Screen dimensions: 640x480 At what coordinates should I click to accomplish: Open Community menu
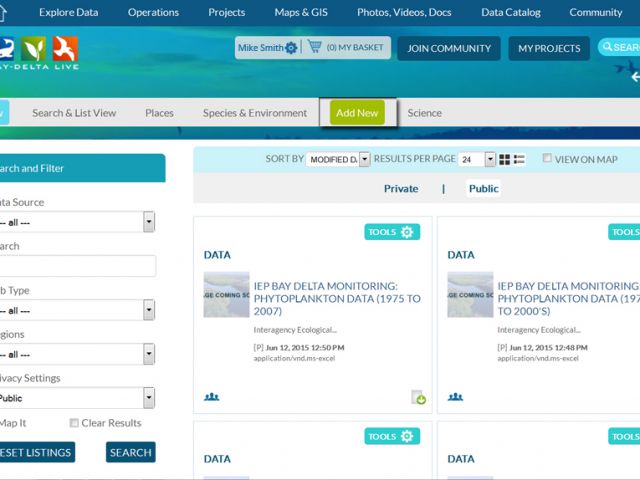596,13
